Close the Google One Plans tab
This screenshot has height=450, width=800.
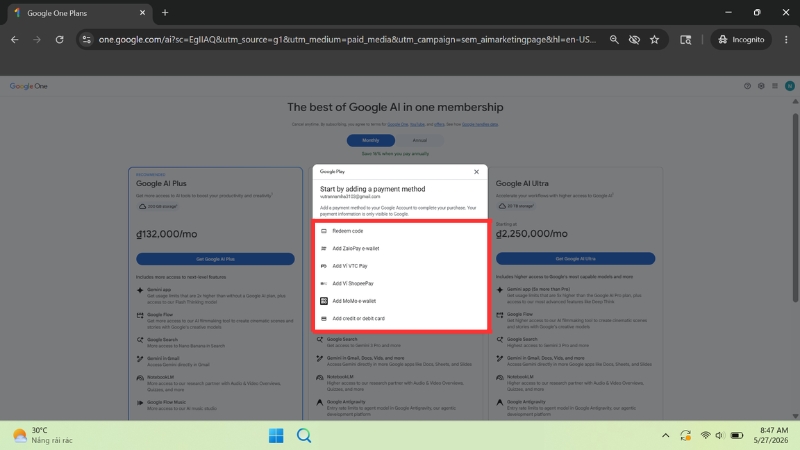[x=142, y=13]
